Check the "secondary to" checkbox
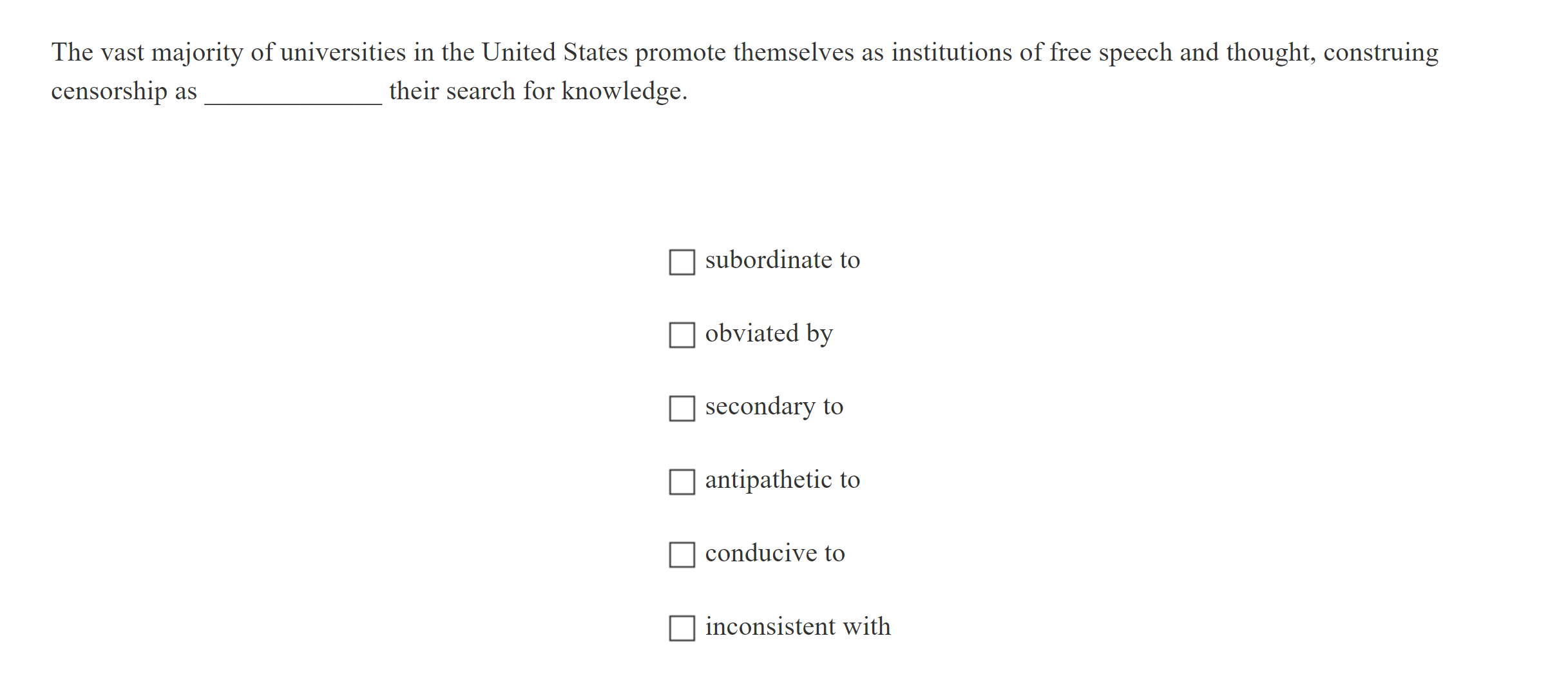Screen dimensions: 1568x696 click(x=681, y=408)
